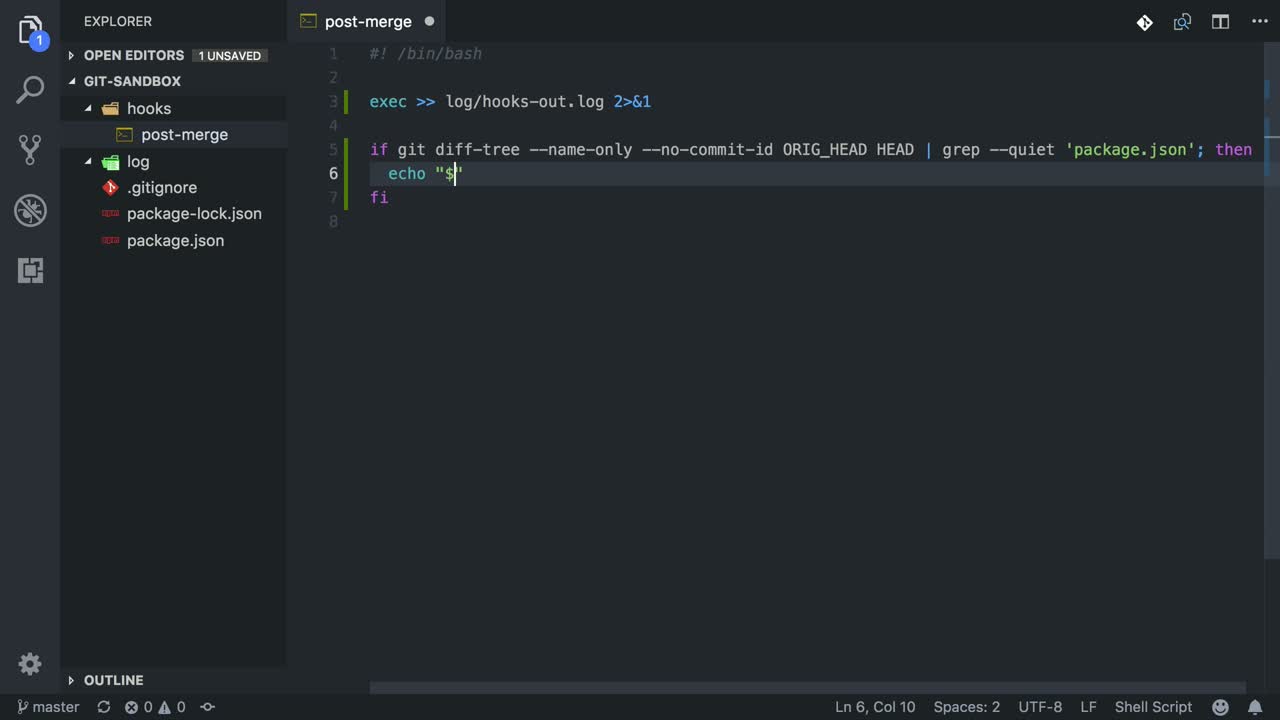Click the .gitignore git file icon
This screenshot has height=720, width=1280.
(110, 187)
